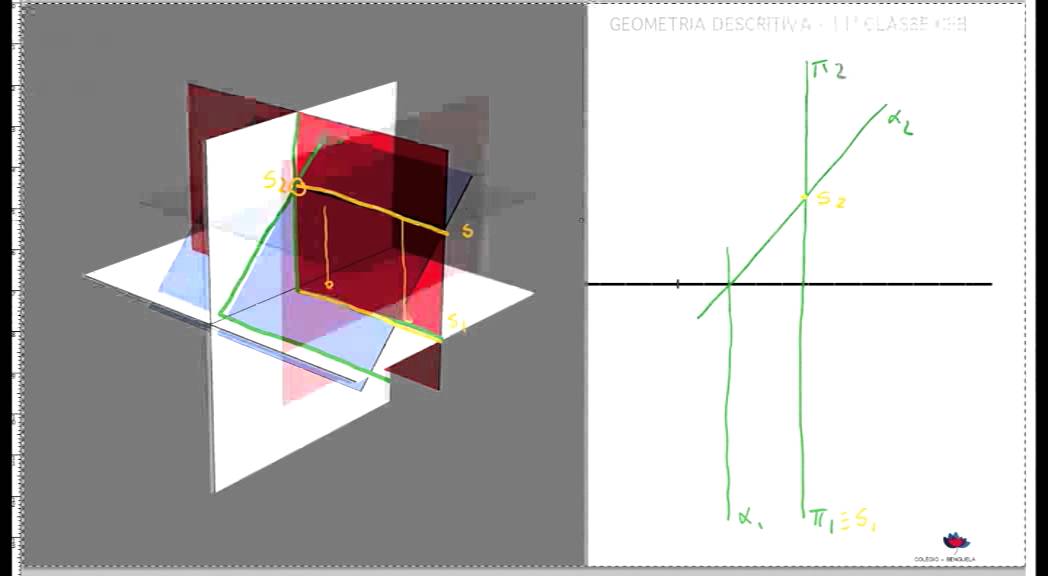1048x576 pixels.
Task: Select the green π2 label
Action: (828, 70)
